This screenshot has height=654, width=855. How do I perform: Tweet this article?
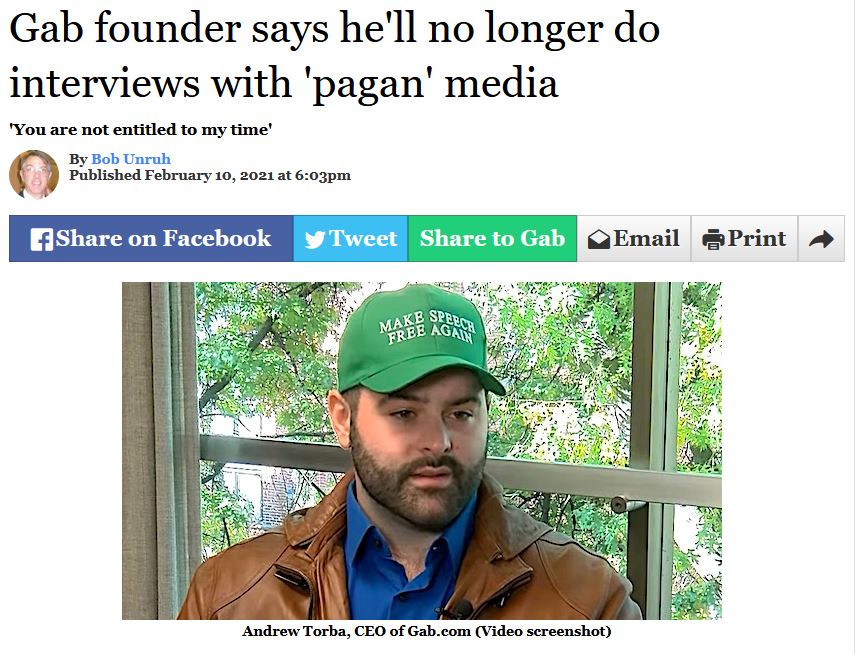click(x=351, y=238)
